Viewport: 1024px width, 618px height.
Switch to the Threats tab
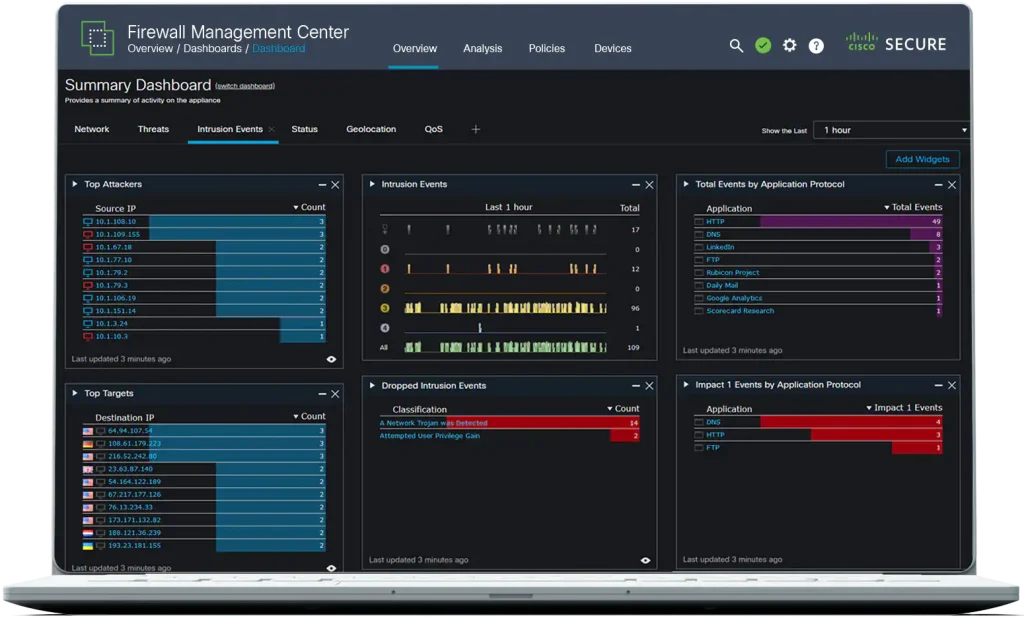153,129
